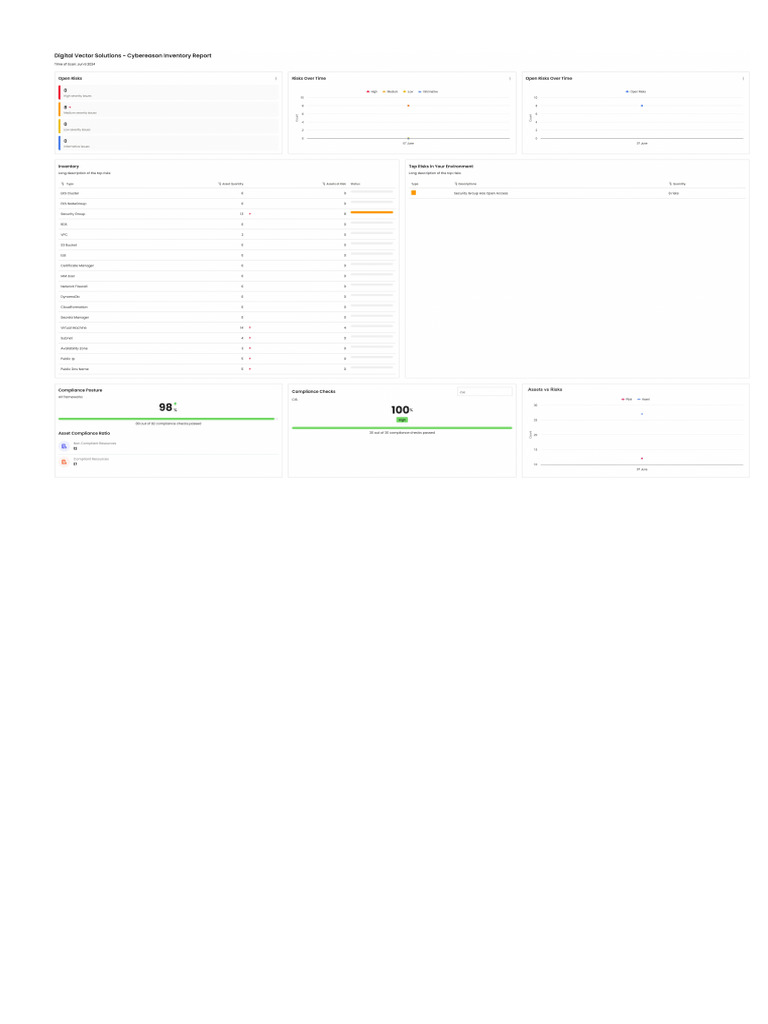Select the Medium severity issues row
The height and width of the screenshot is (1024, 768).
[168, 110]
